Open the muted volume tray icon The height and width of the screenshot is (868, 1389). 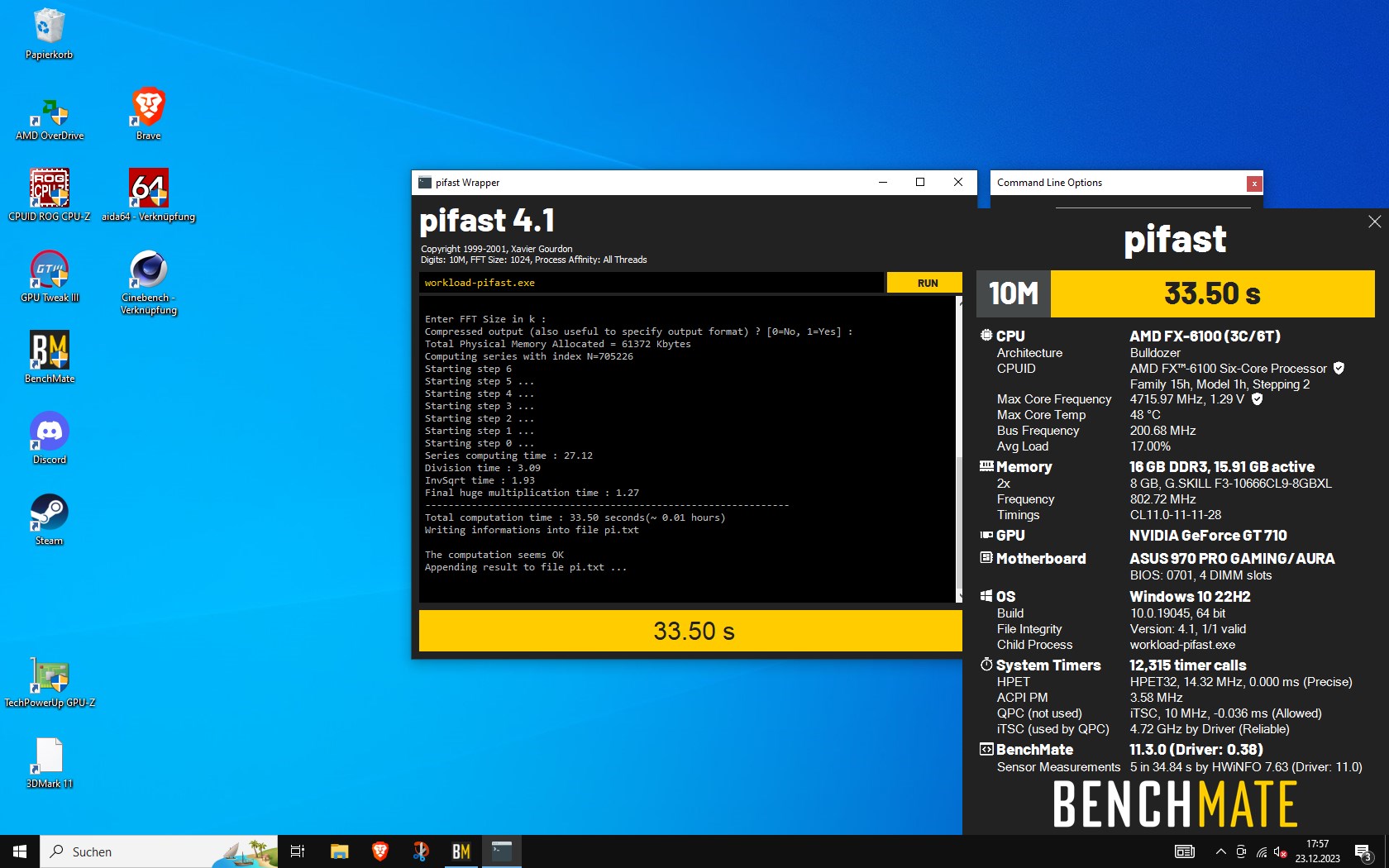click(x=1280, y=851)
